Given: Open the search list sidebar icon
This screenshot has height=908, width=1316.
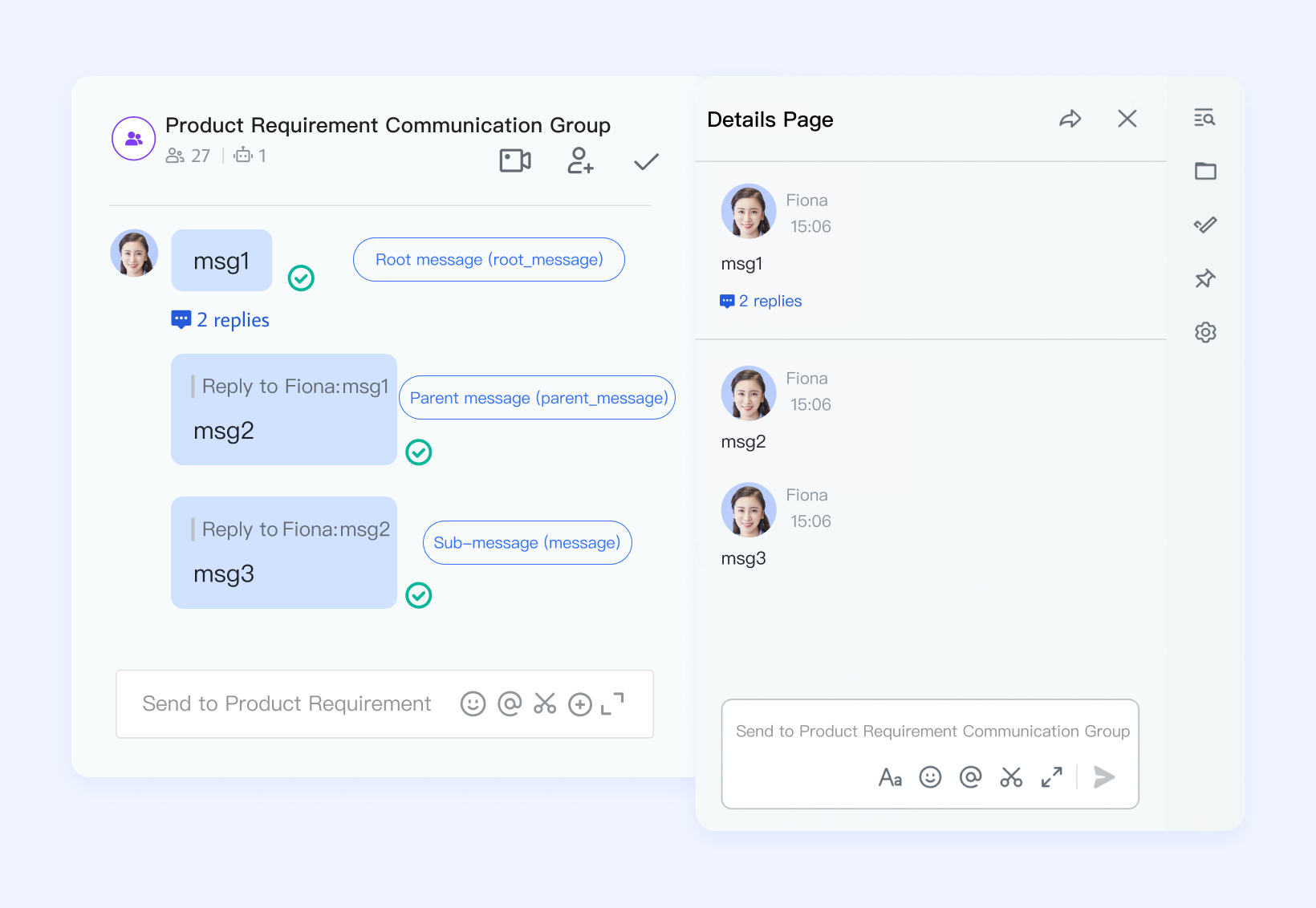Looking at the screenshot, I should 1204,118.
